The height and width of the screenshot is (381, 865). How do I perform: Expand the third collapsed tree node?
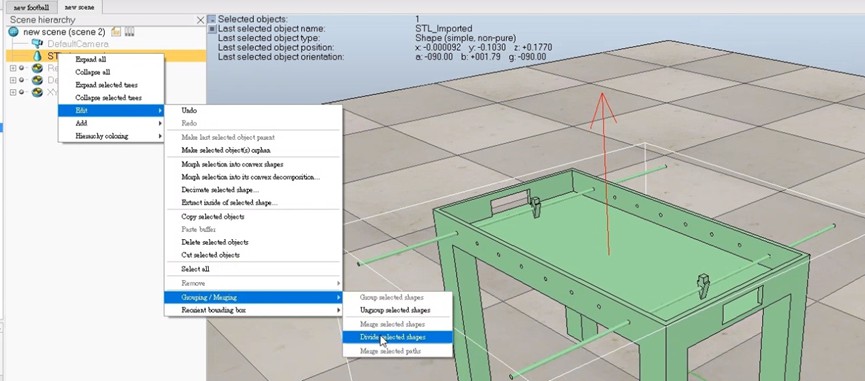pyautogui.click(x=13, y=93)
